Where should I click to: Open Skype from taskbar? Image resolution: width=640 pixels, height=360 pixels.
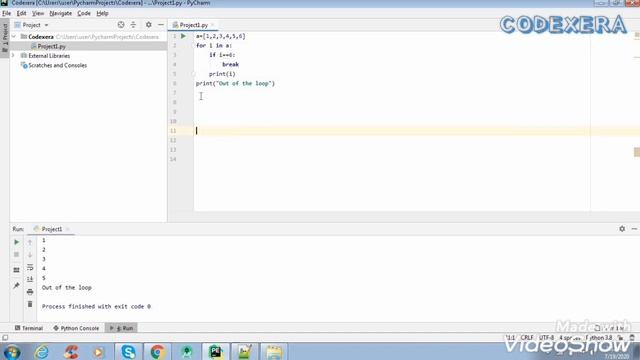click(x=129, y=351)
